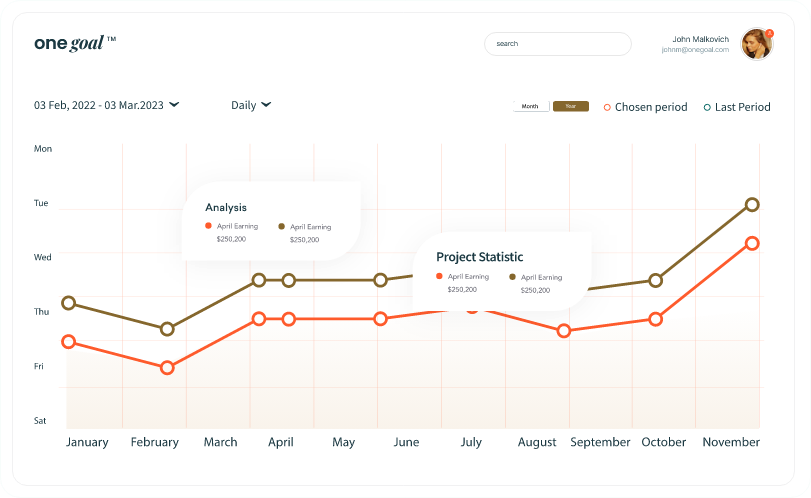Click the johnm@onegoal.com email link
This screenshot has height=498, width=811.
pyautogui.click(x=695, y=50)
